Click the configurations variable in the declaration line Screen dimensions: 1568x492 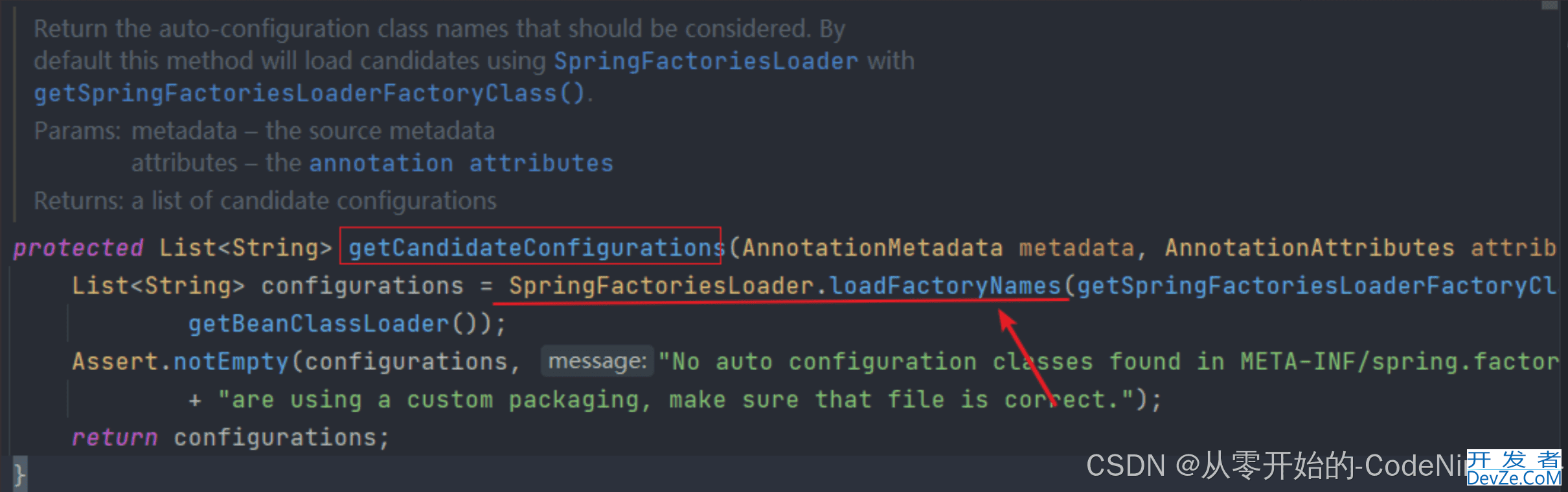click(x=362, y=286)
